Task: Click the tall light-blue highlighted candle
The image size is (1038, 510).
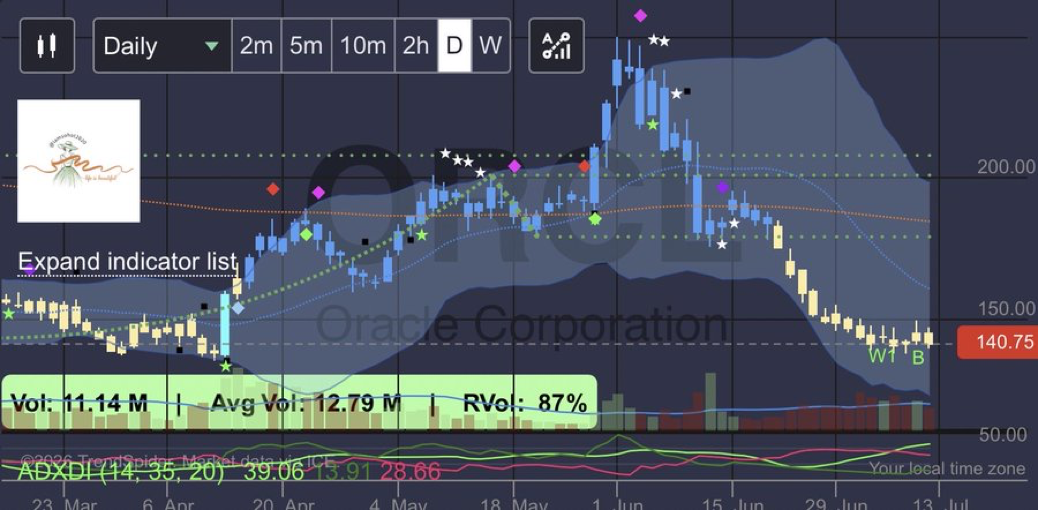Action: 224,325
